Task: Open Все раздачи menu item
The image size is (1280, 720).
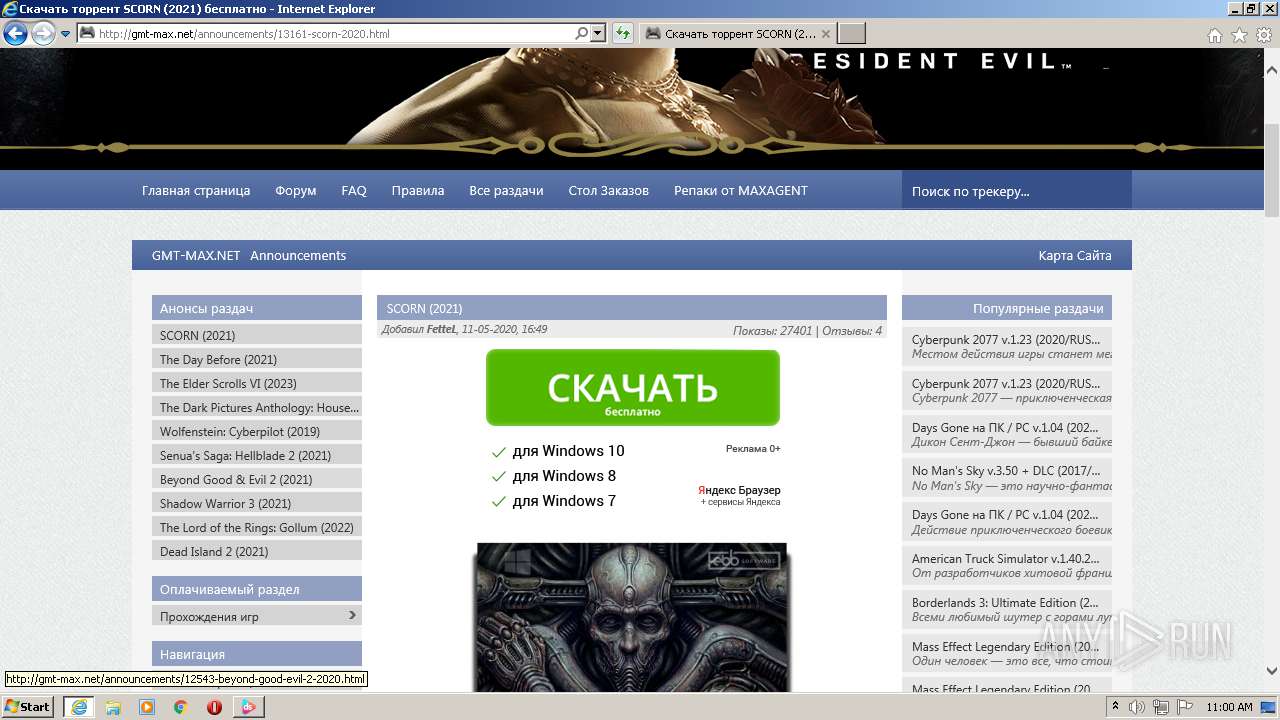Action: 506,190
